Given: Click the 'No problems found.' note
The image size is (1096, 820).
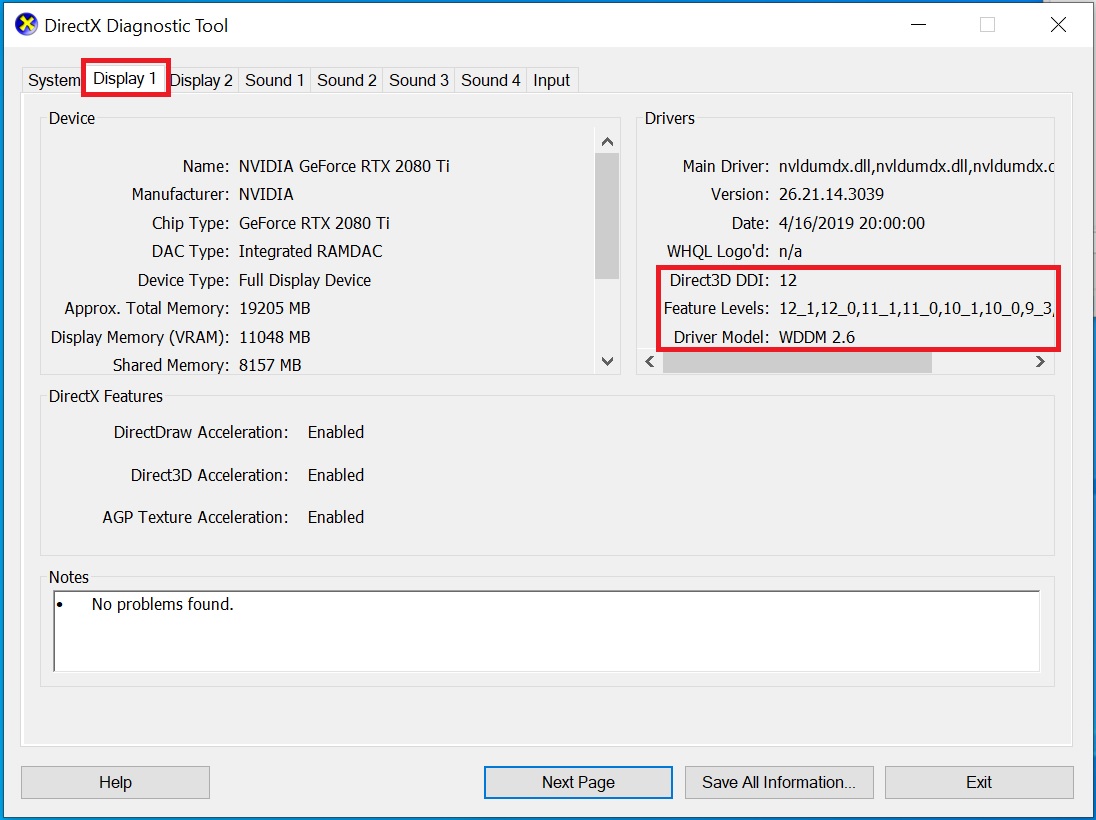Looking at the screenshot, I should coord(162,604).
